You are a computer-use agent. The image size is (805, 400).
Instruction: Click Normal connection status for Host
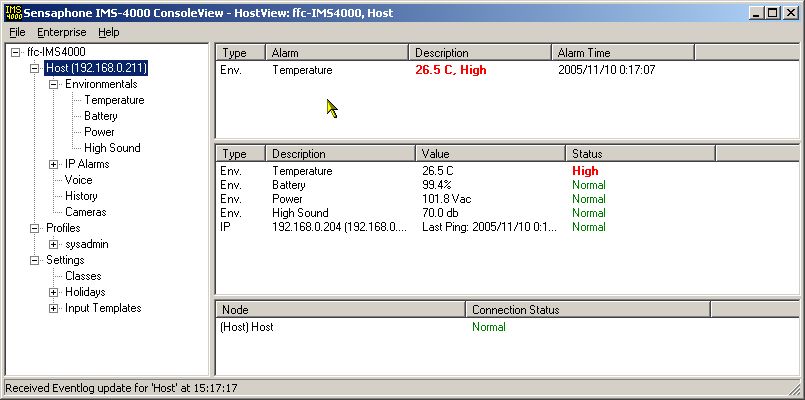click(x=489, y=327)
